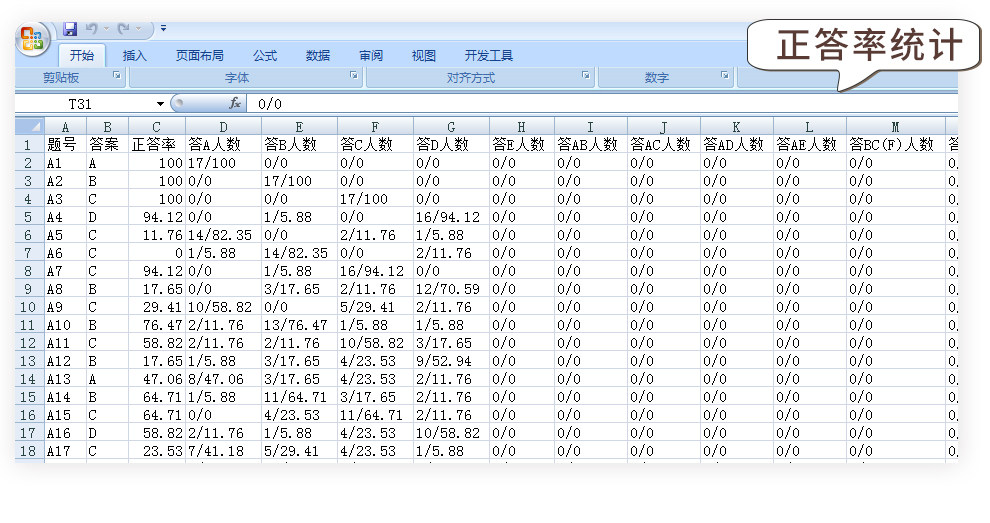Click the 答AB人数 header cell
The image size is (990, 523).
pos(590,145)
